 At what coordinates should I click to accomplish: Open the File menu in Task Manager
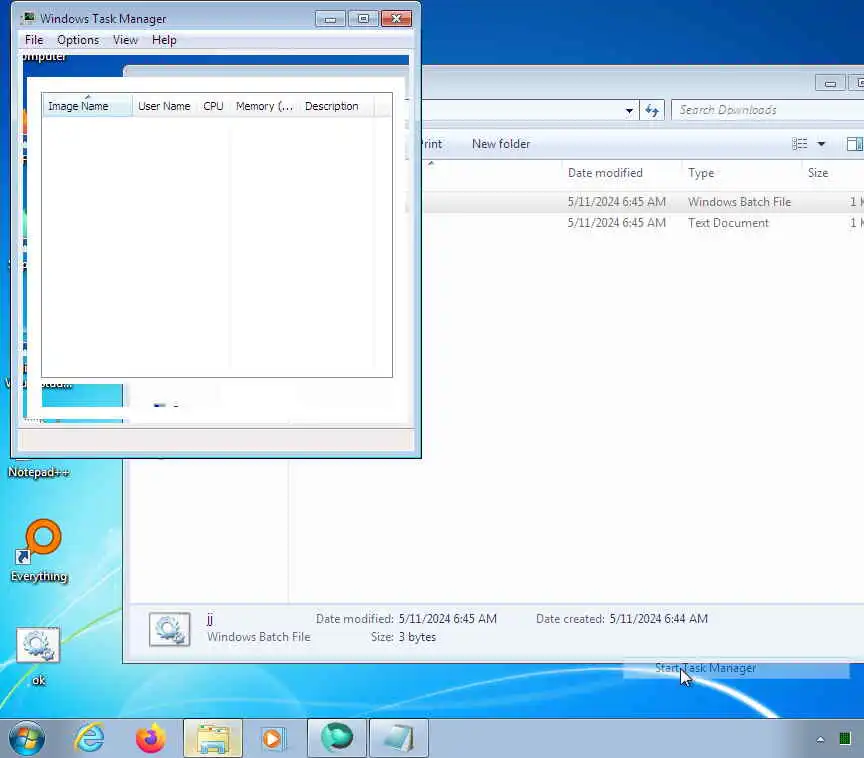click(34, 40)
